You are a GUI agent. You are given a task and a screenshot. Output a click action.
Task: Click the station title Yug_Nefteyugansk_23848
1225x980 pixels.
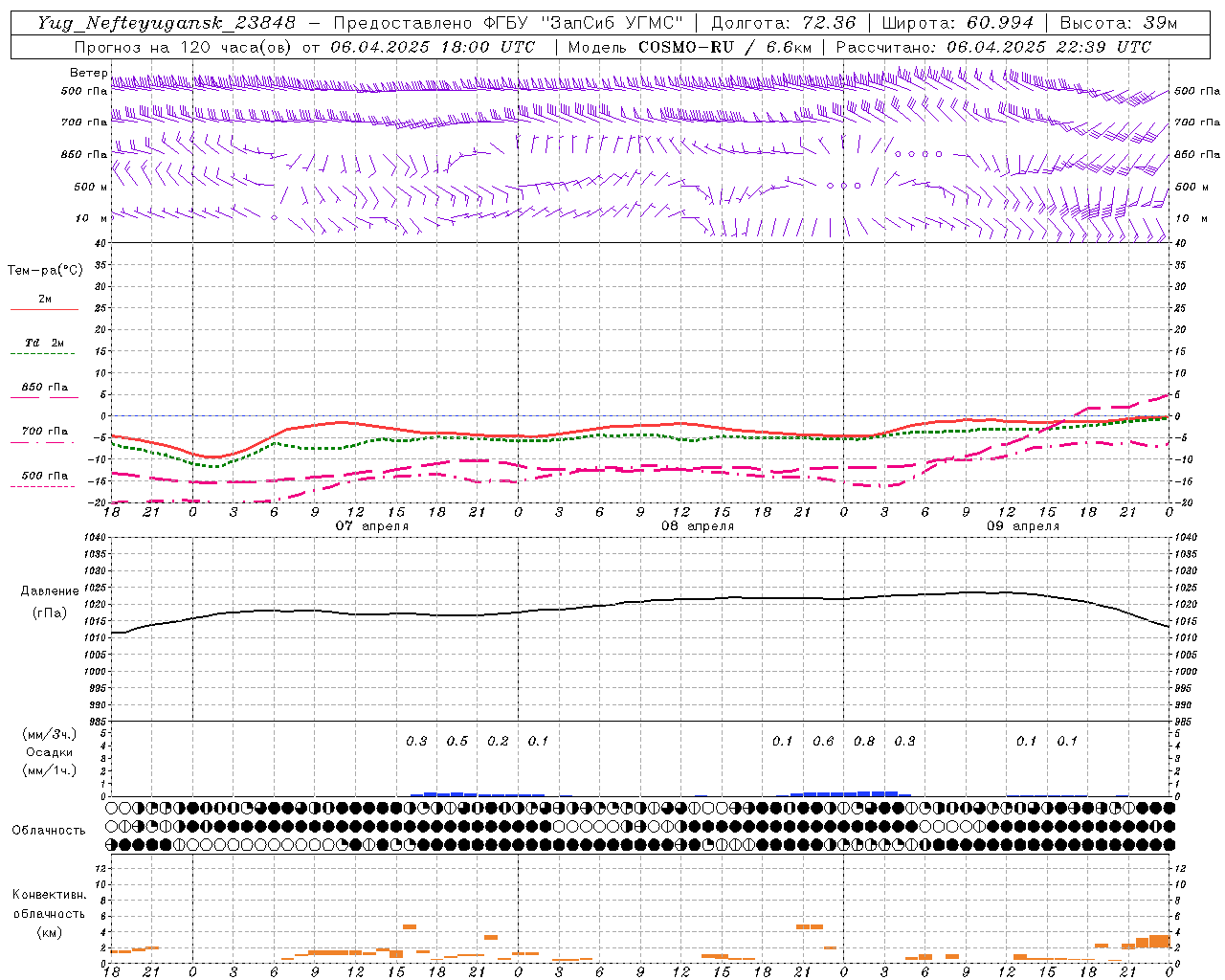click(x=166, y=23)
